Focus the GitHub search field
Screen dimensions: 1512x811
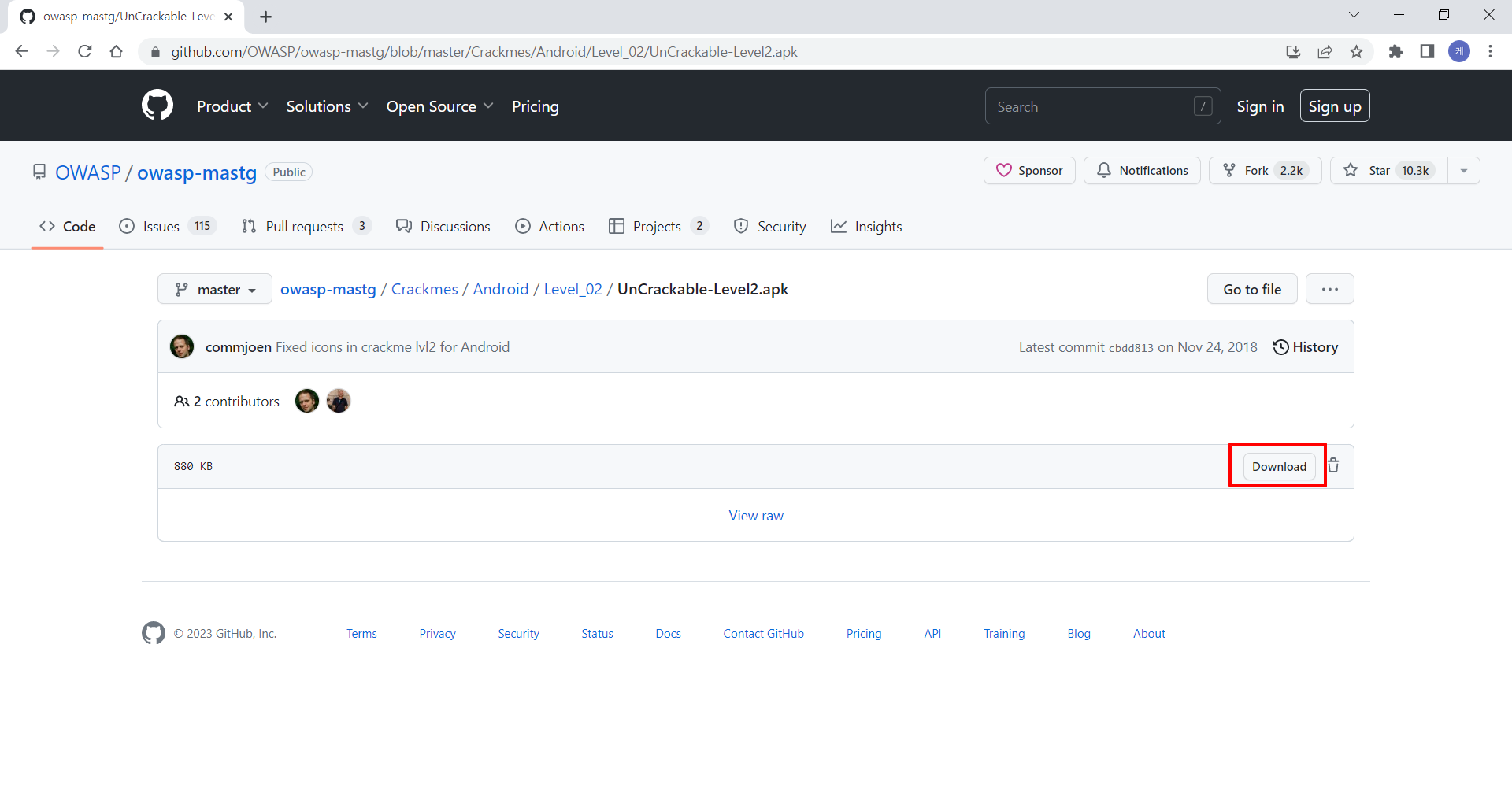[x=1102, y=106]
